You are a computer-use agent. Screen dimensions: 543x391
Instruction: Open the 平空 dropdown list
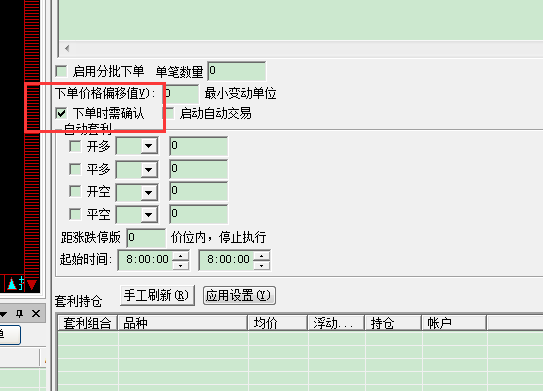pos(149,215)
